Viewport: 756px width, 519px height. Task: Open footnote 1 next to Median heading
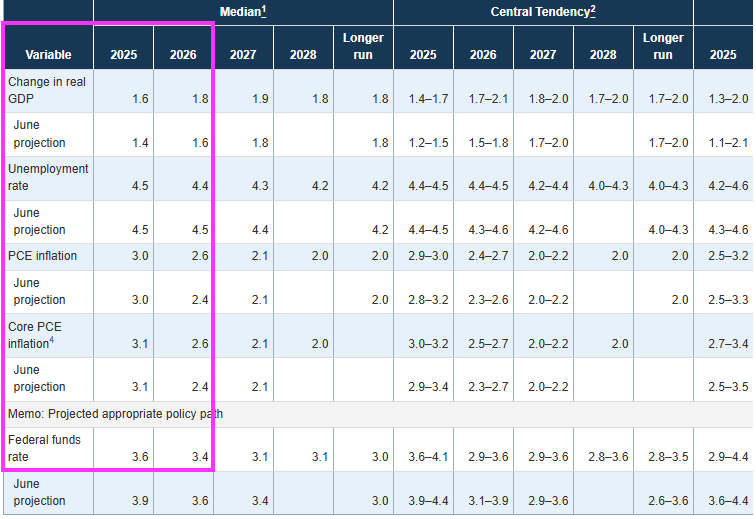coord(262,9)
